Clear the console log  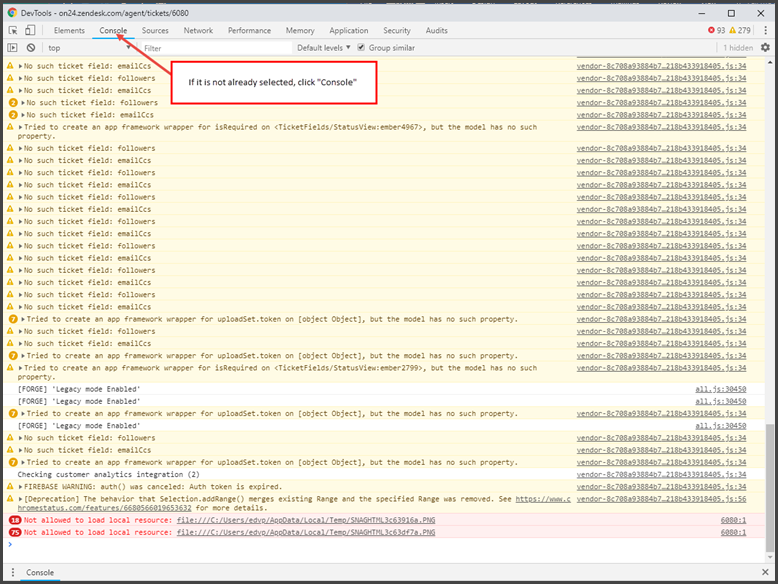31,48
